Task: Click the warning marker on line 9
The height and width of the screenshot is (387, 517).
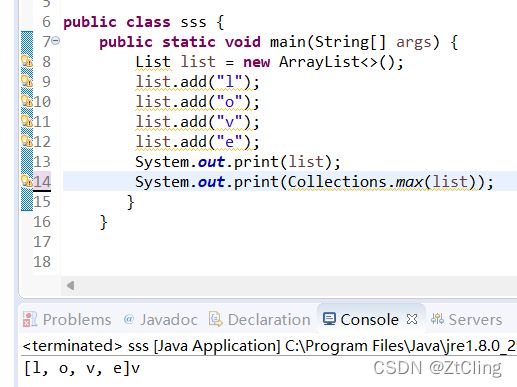Action: click(x=27, y=81)
